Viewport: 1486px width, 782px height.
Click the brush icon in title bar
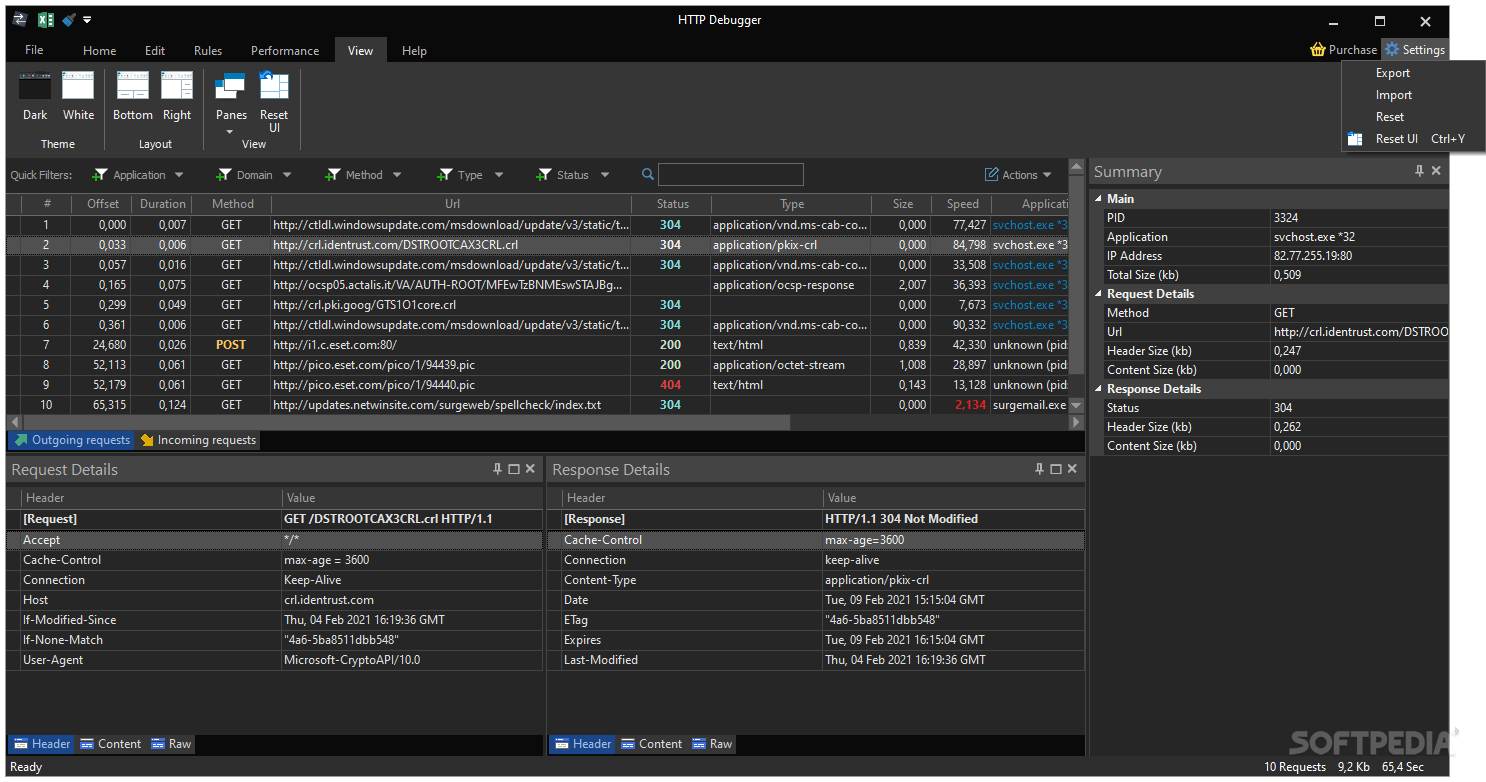69,20
